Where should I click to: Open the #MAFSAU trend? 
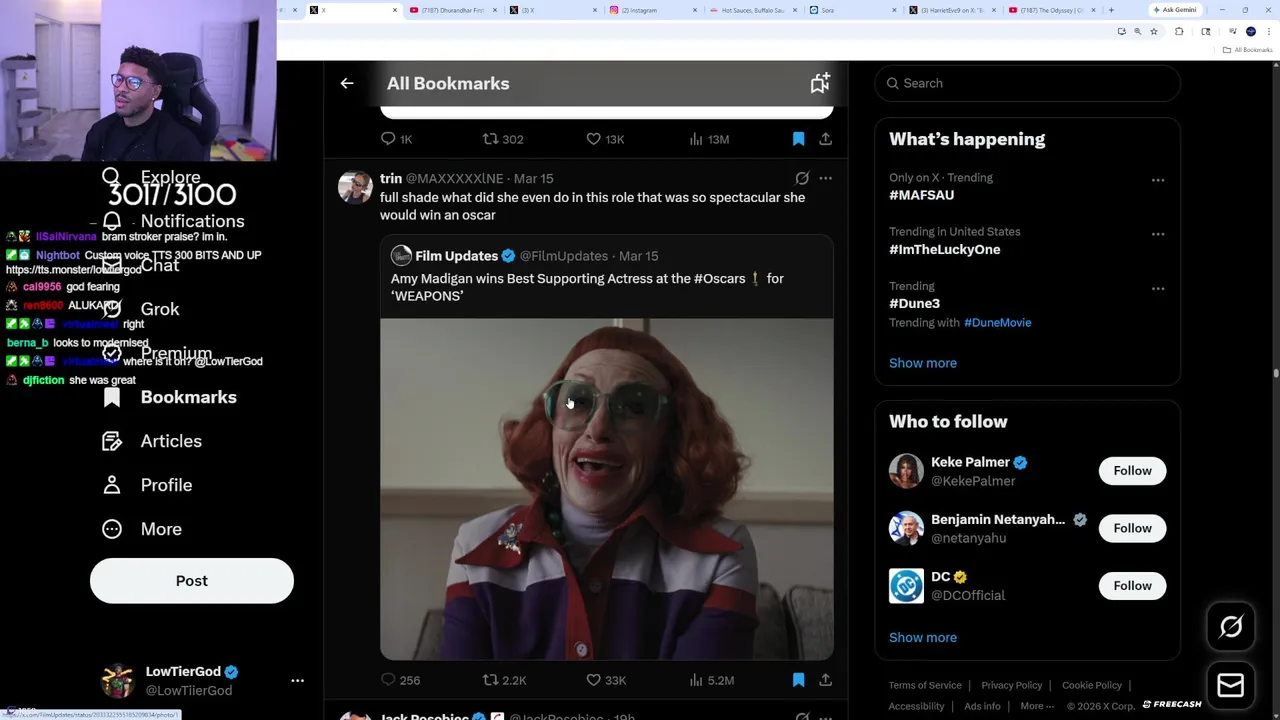[921, 195]
